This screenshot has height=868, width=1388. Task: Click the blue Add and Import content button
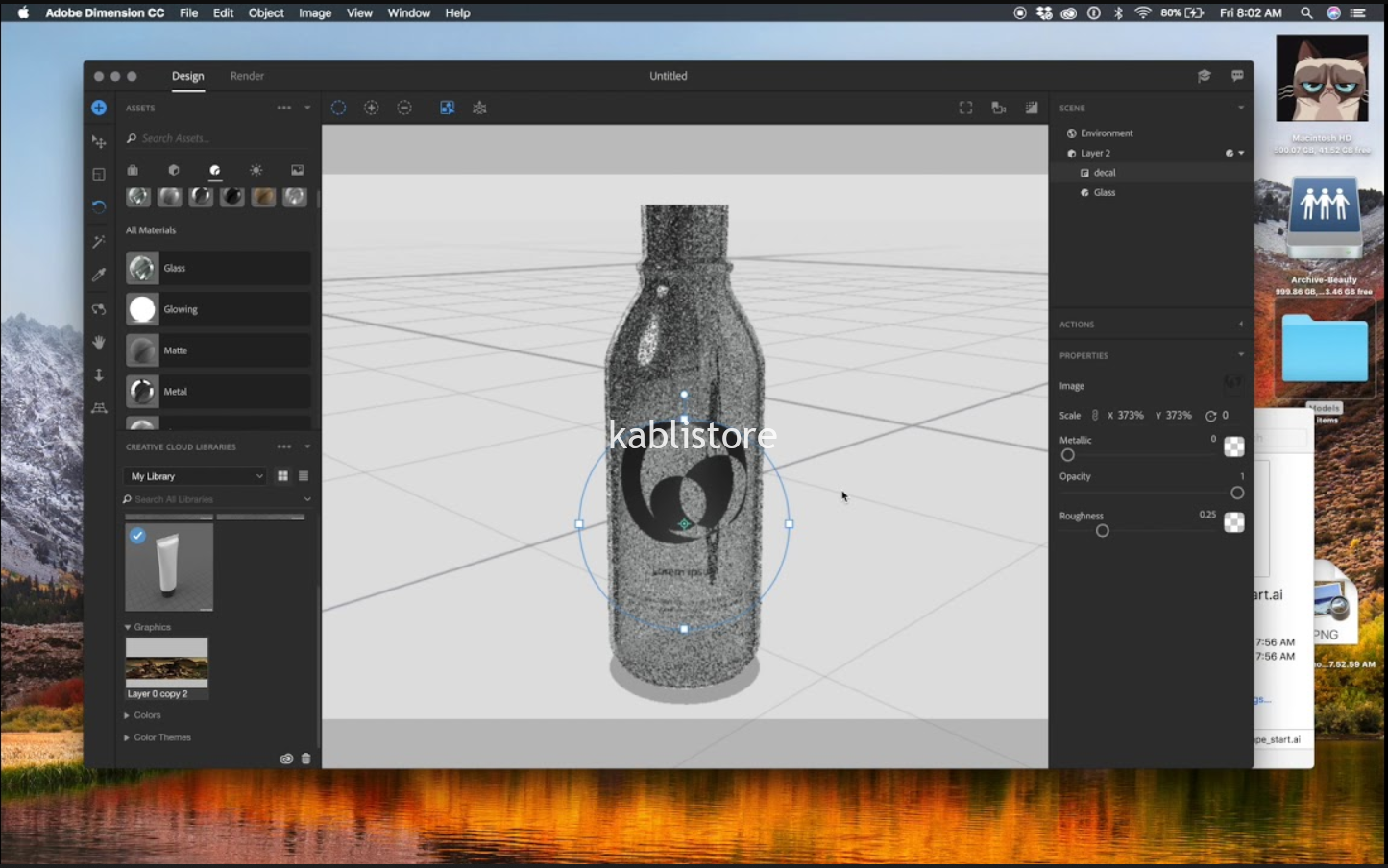click(99, 108)
